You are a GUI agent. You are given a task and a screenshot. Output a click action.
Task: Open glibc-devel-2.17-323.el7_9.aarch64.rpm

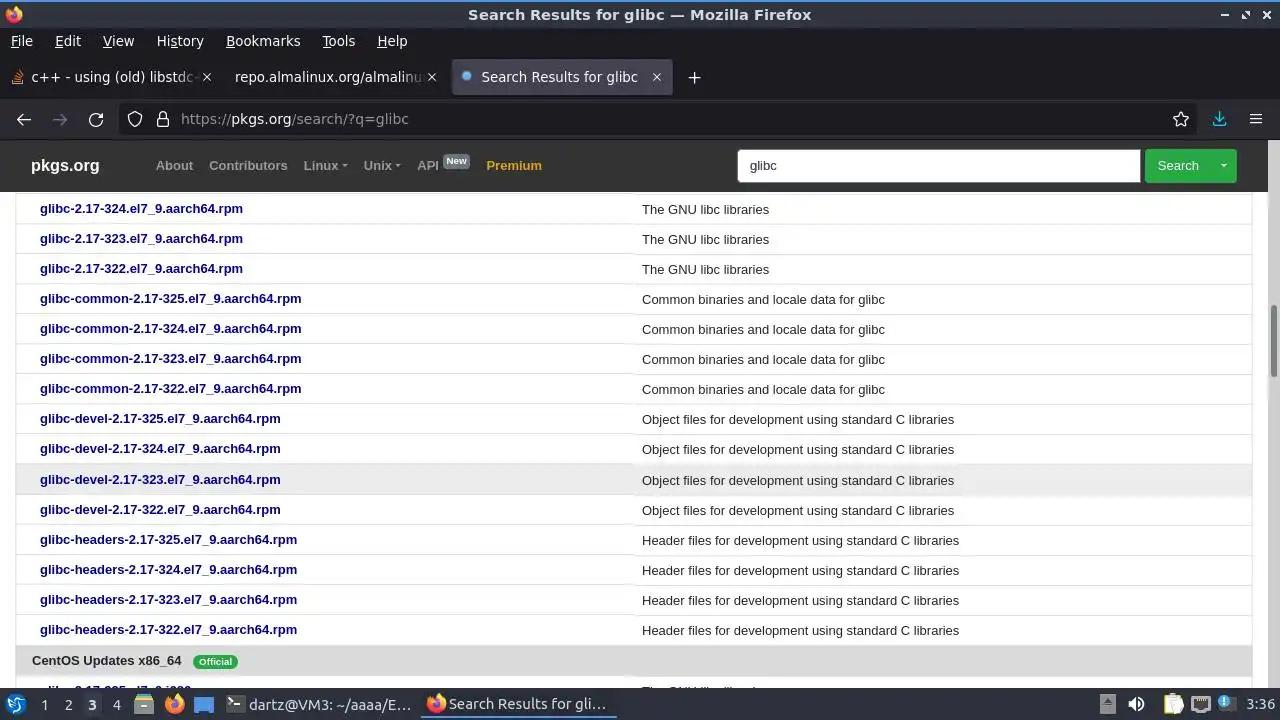pyautogui.click(x=160, y=480)
